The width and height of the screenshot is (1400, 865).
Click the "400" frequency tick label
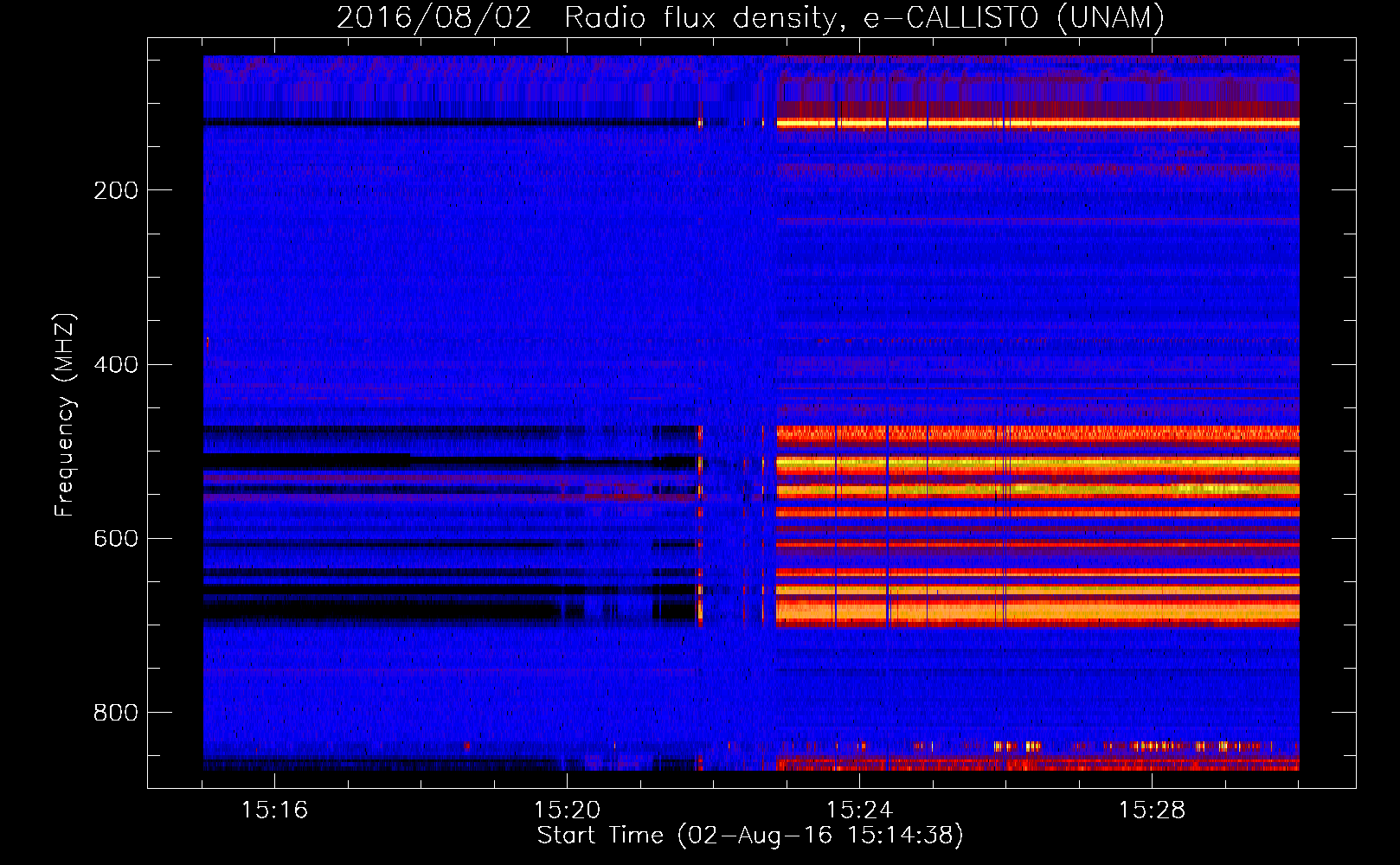(x=116, y=364)
